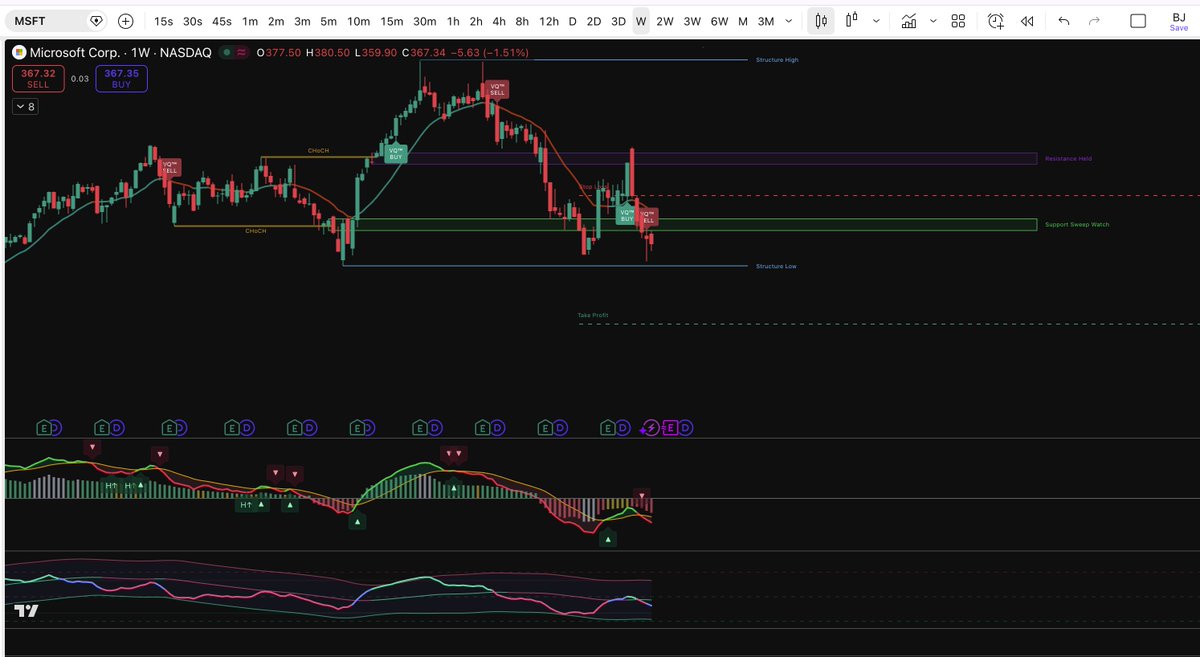Select the M monthly timeframe

coord(742,21)
